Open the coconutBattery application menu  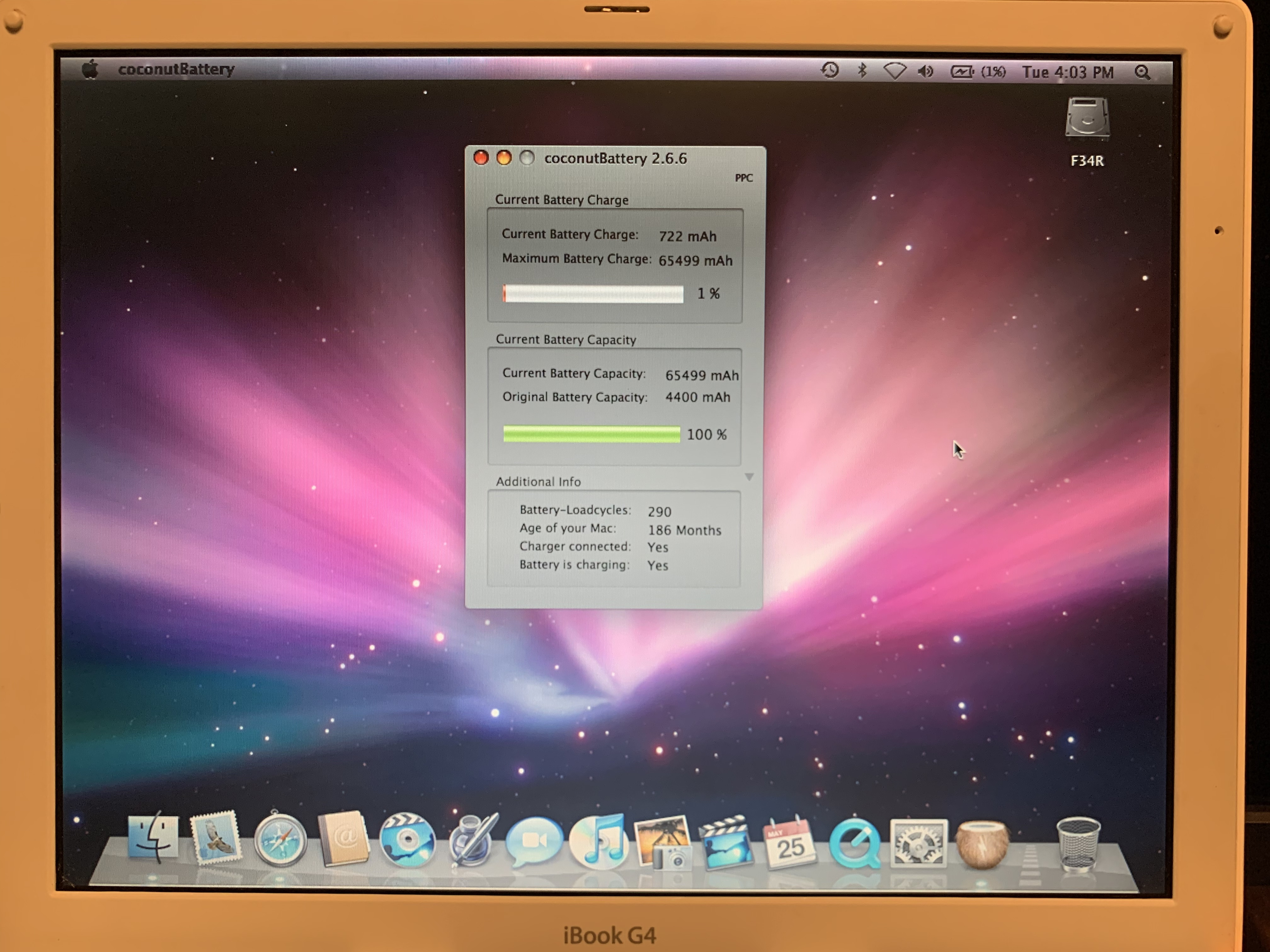pos(176,70)
